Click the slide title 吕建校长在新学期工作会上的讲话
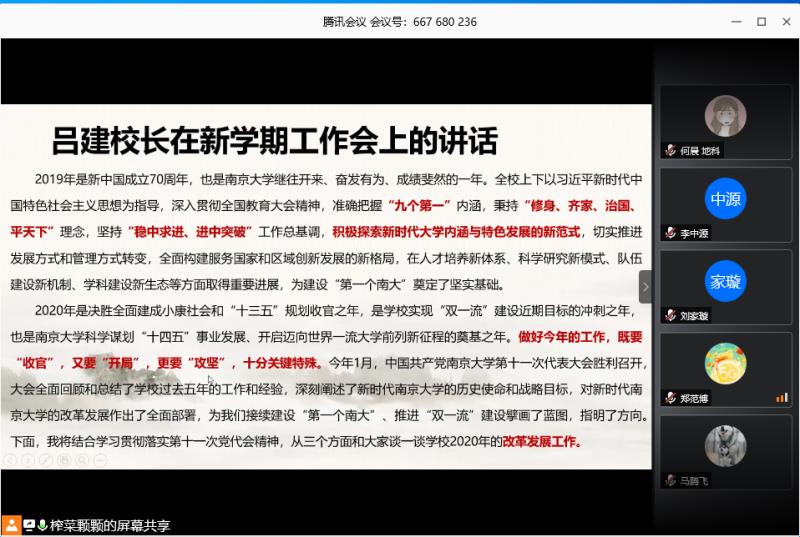Image resolution: width=800 pixels, height=537 pixels. pyautogui.click(x=275, y=141)
